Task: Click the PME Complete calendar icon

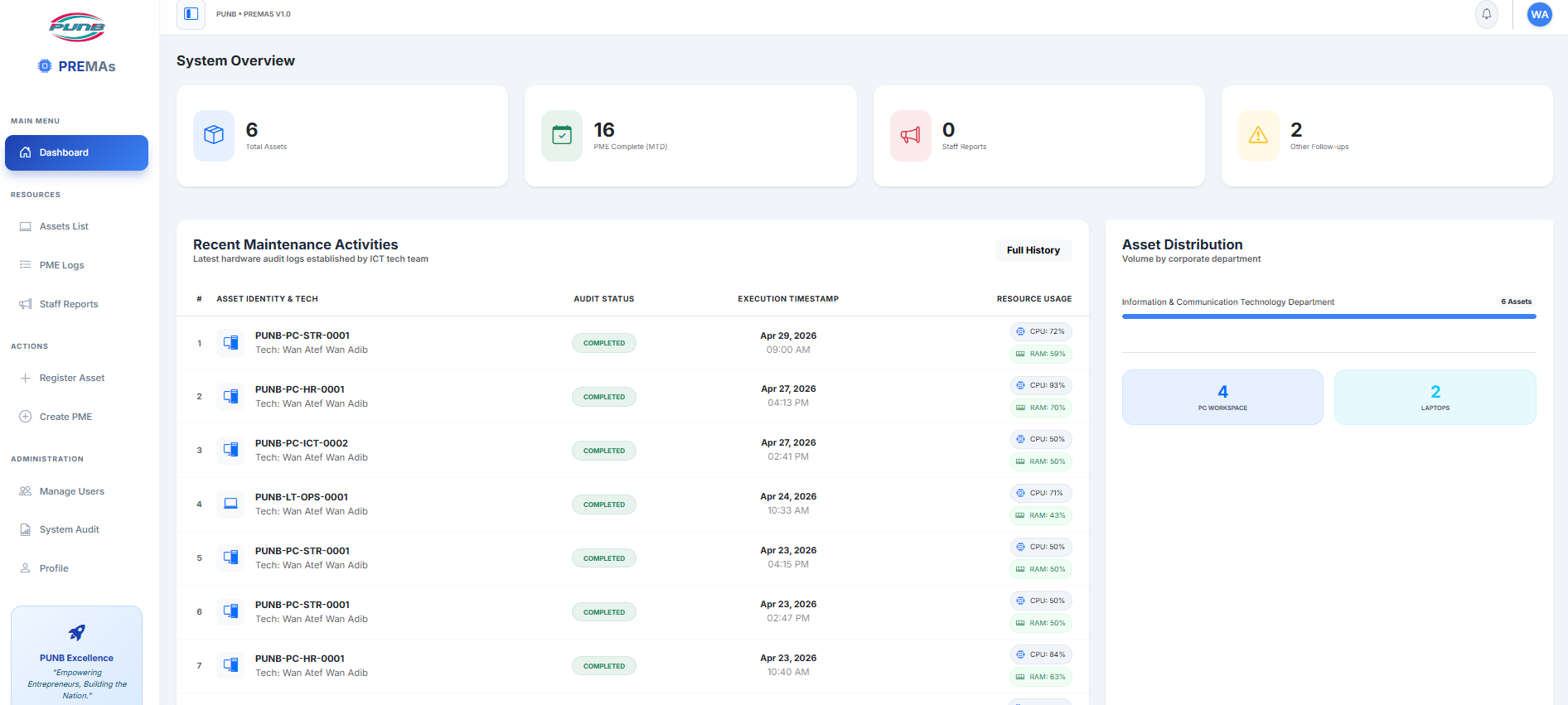Action: pyautogui.click(x=562, y=135)
